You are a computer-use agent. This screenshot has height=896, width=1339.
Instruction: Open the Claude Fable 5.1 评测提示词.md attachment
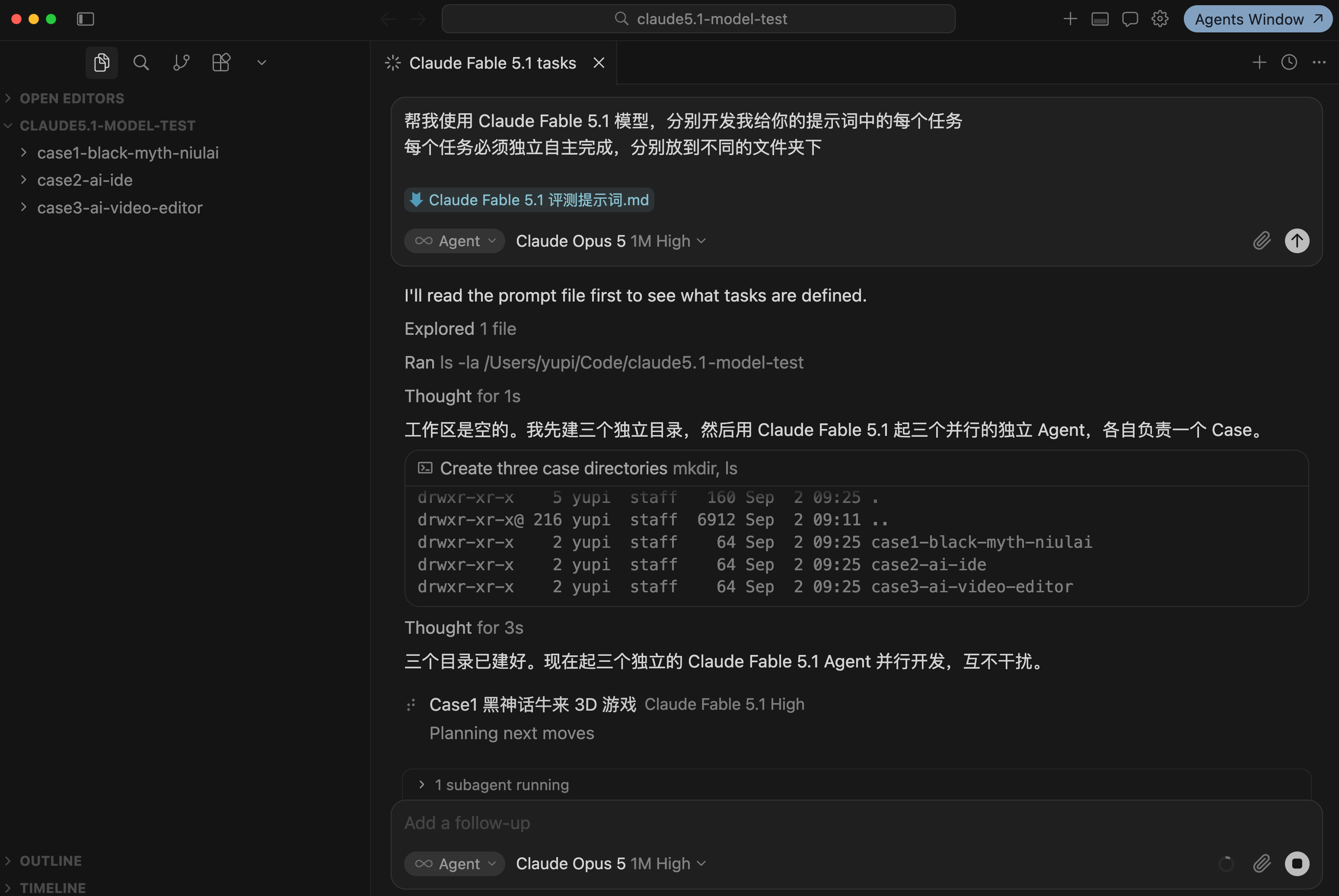[x=529, y=200]
